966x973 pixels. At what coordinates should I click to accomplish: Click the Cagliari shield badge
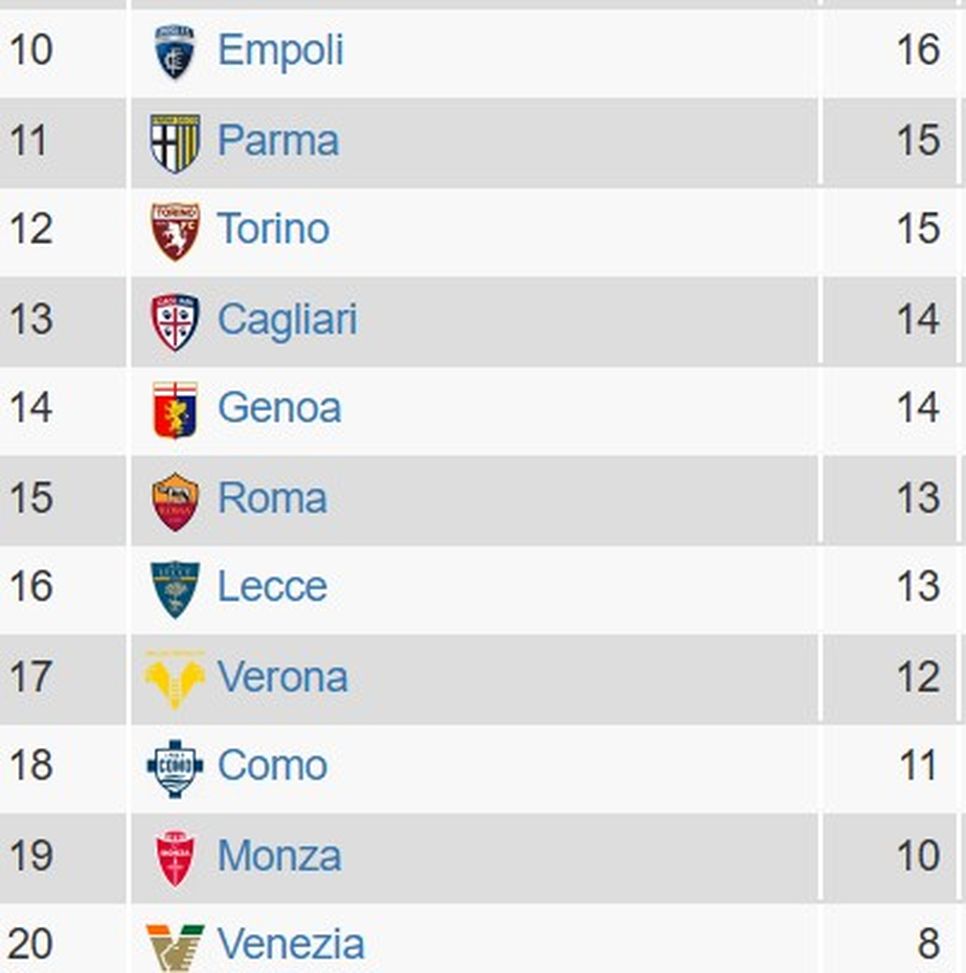pos(175,319)
